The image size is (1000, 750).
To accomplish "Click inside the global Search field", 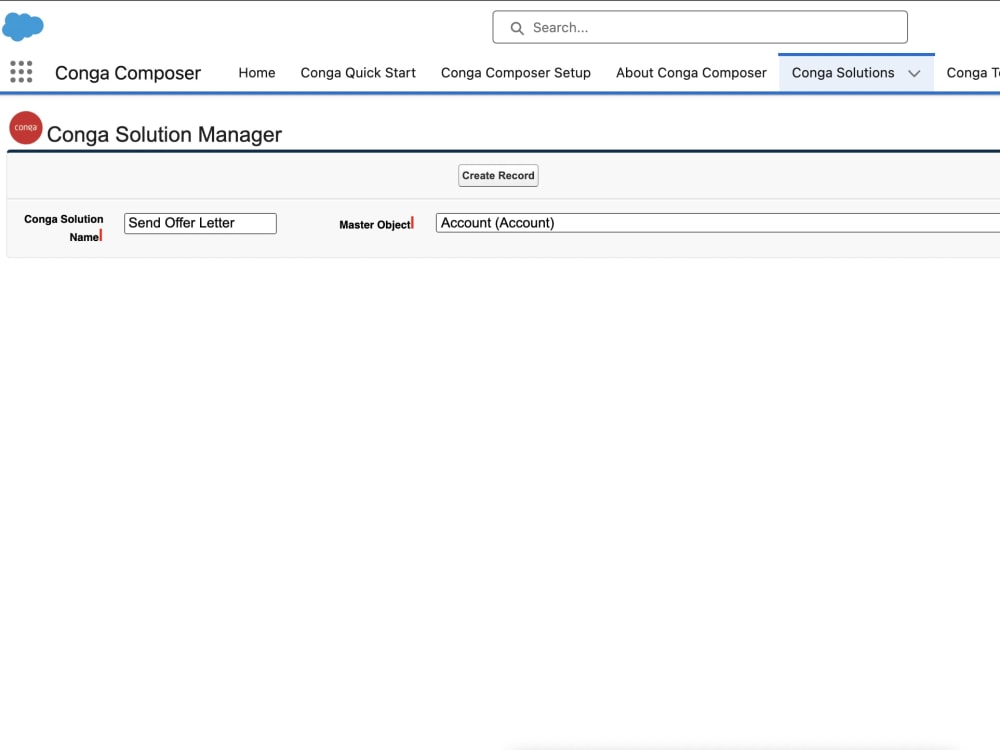I will click(700, 27).
